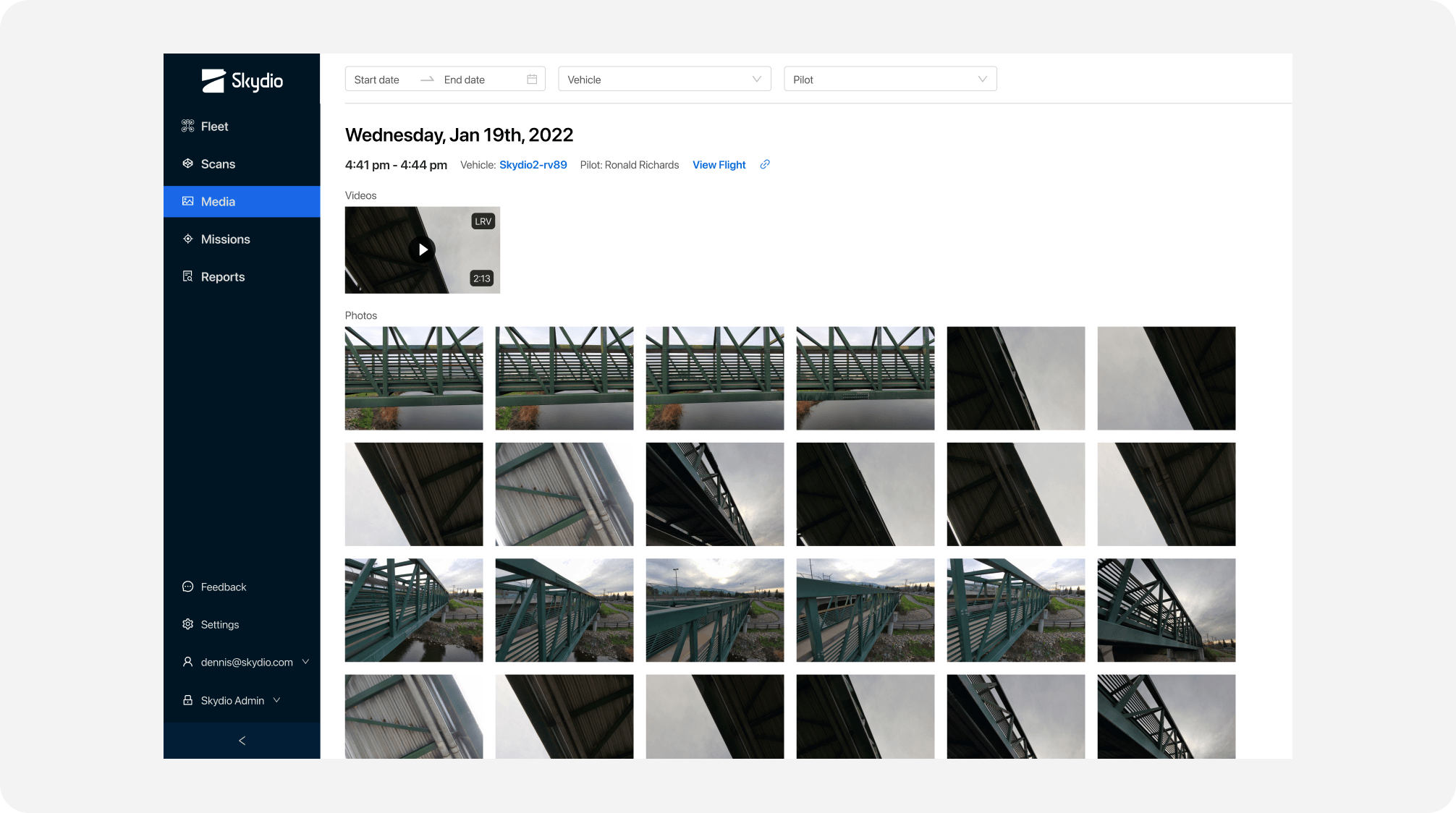Viewport: 1456px width, 813px height.
Task: Click the LRV badge on the video
Action: (483, 221)
